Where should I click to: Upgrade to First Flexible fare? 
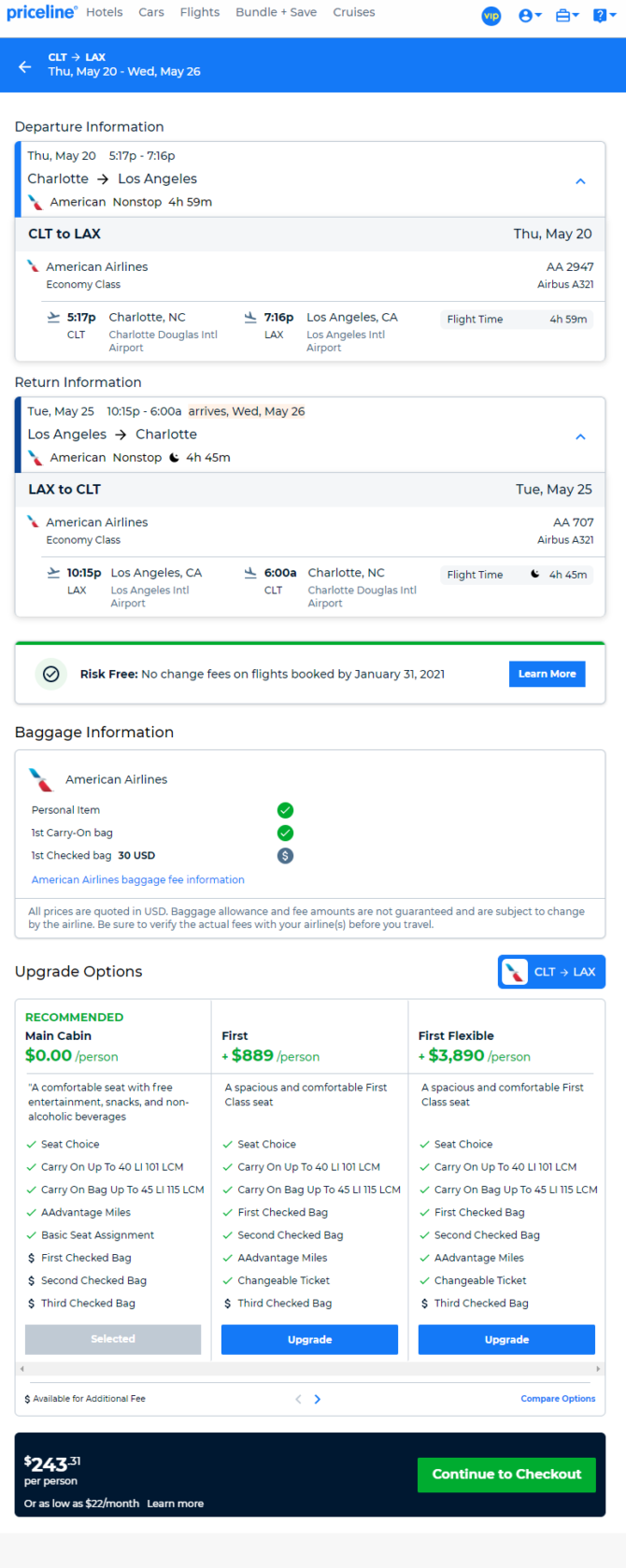(506, 1339)
